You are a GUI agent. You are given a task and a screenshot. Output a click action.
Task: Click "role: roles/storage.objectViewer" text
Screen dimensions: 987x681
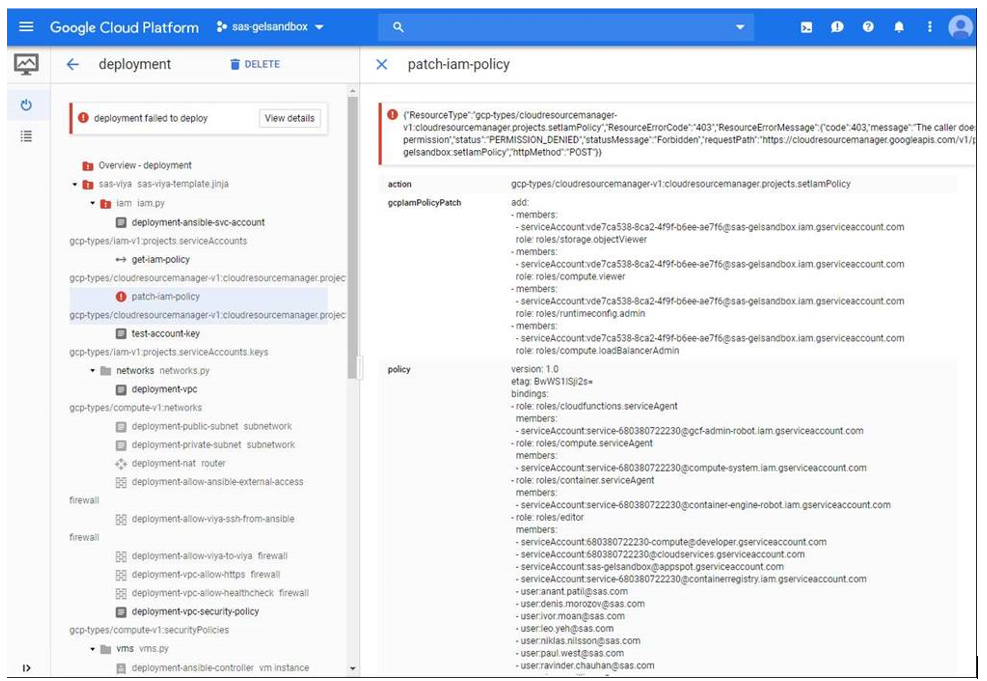(581, 239)
